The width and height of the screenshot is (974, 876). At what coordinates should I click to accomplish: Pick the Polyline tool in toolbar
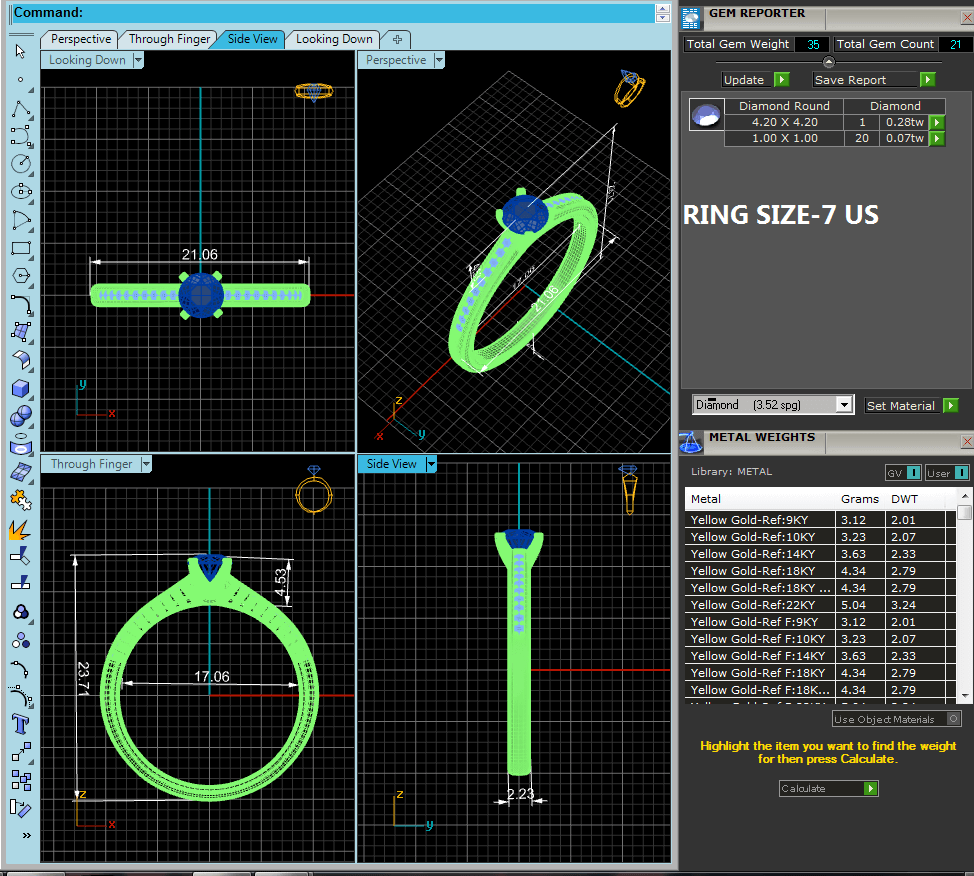(x=21, y=108)
